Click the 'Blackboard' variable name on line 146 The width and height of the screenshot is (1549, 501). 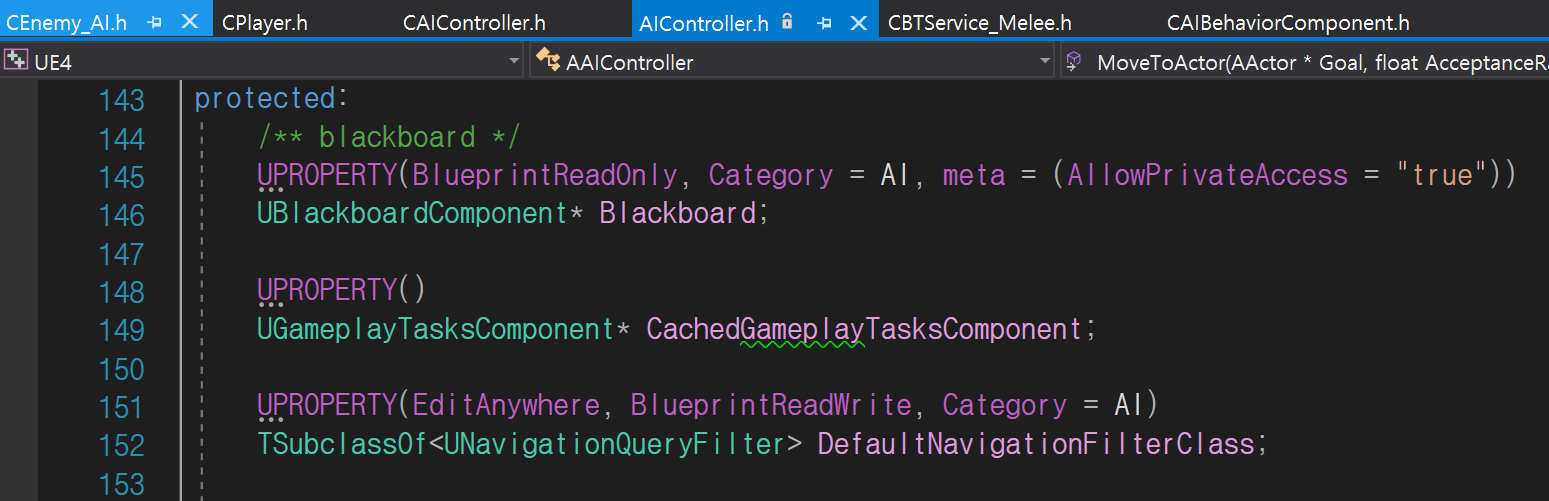[677, 213]
